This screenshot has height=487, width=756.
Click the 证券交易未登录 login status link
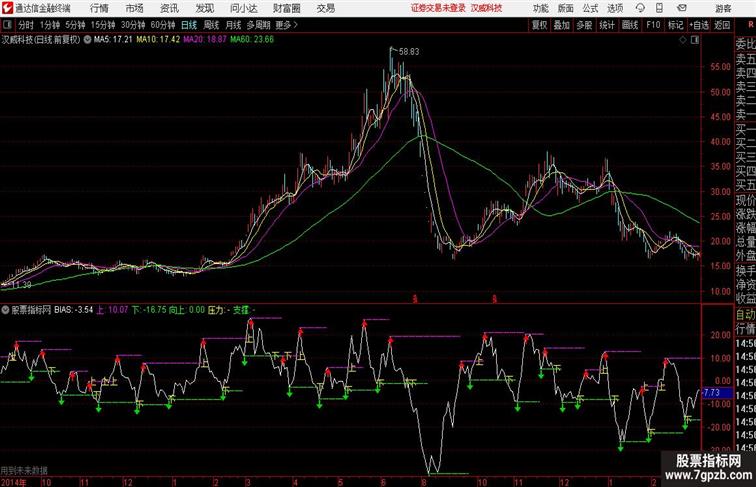pos(438,8)
